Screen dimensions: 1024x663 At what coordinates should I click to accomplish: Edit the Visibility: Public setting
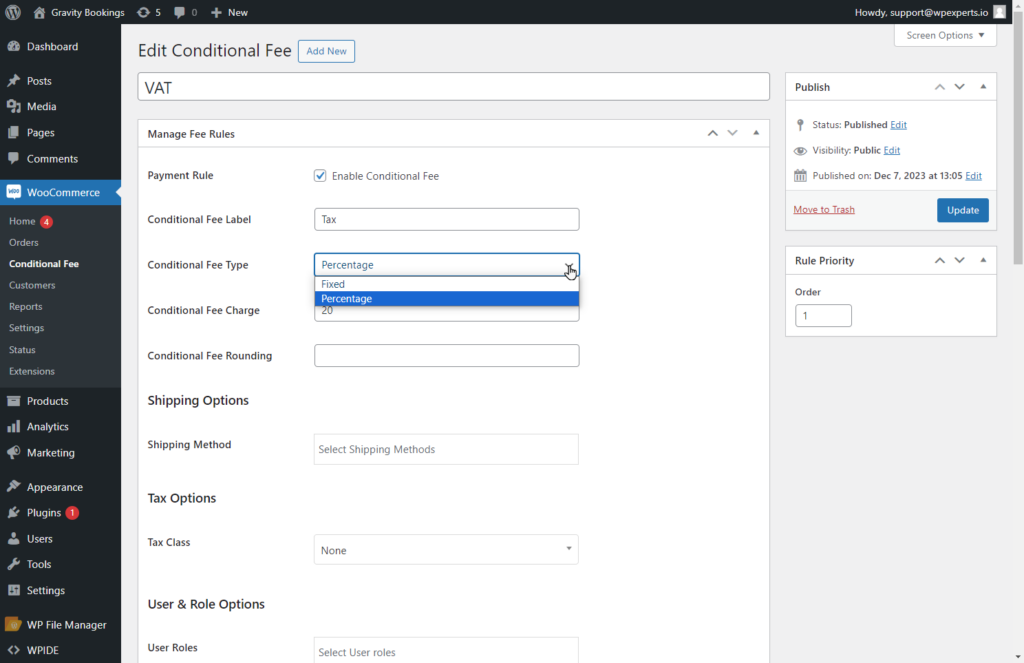[x=892, y=150]
